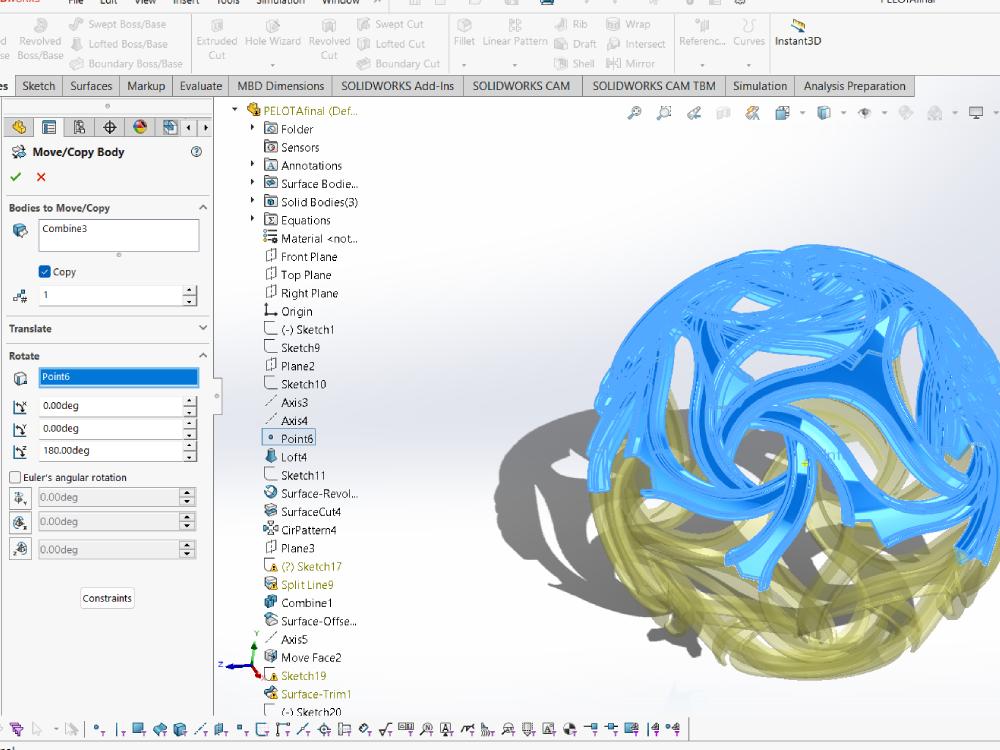The height and width of the screenshot is (750, 1000).
Task: Click Swept Cut tool
Action: (x=390, y=24)
